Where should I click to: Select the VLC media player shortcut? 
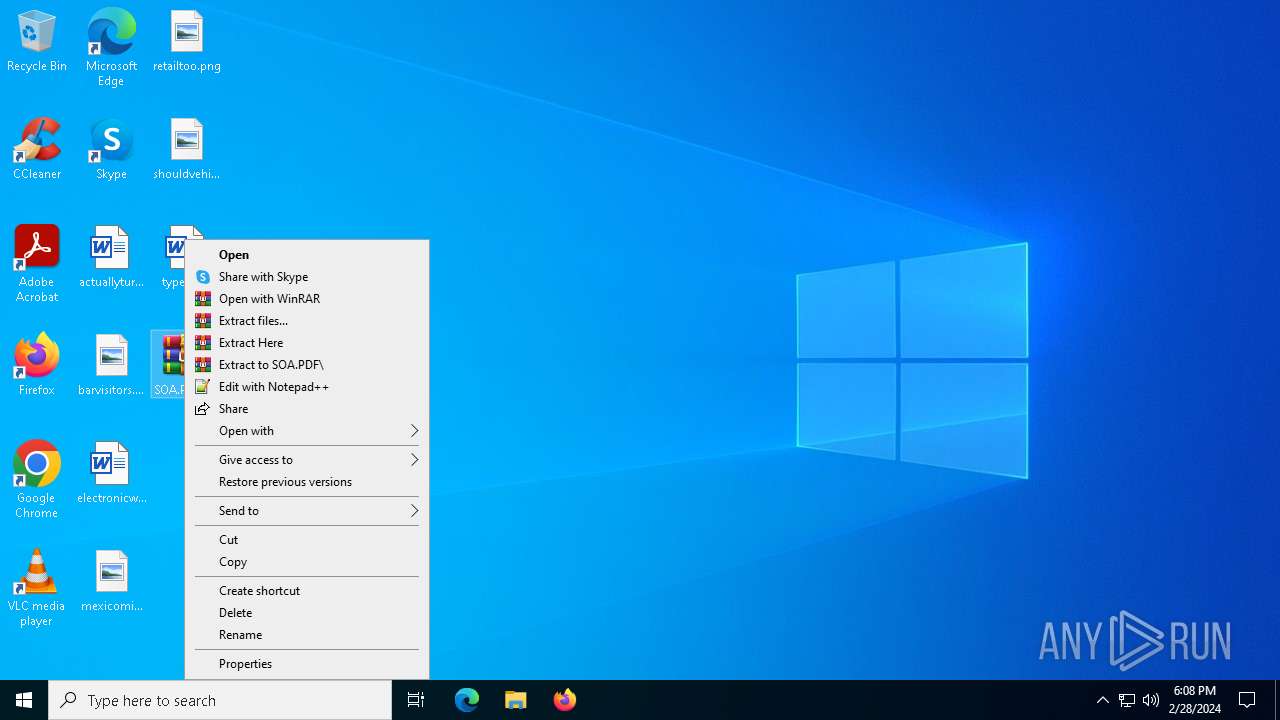click(x=37, y=588)
